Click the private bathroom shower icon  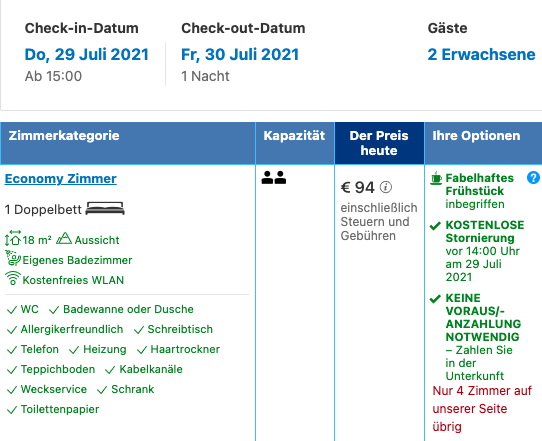coord(13,258)
